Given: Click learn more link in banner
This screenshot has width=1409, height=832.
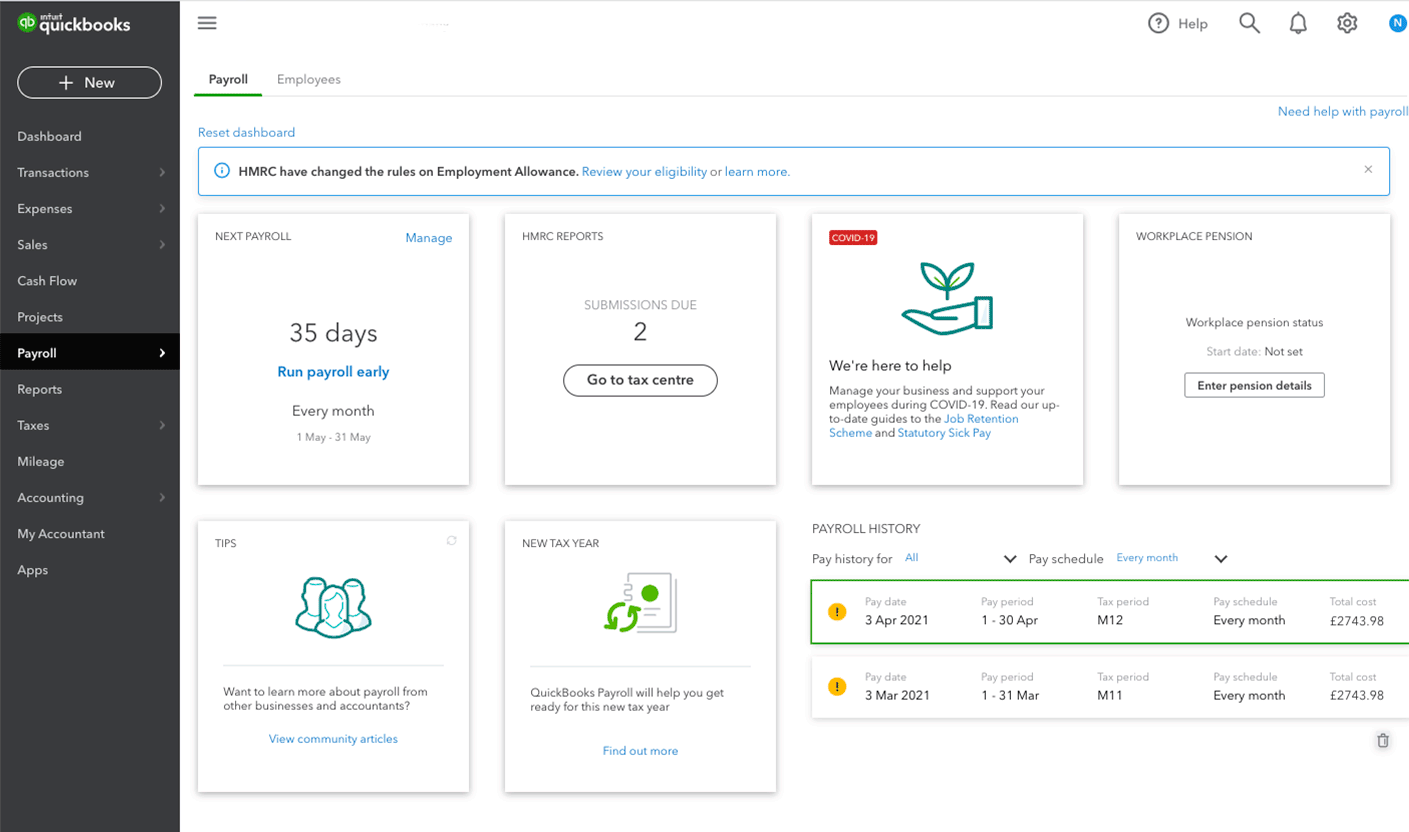Looking at the screenshot, I should point(757,172).
